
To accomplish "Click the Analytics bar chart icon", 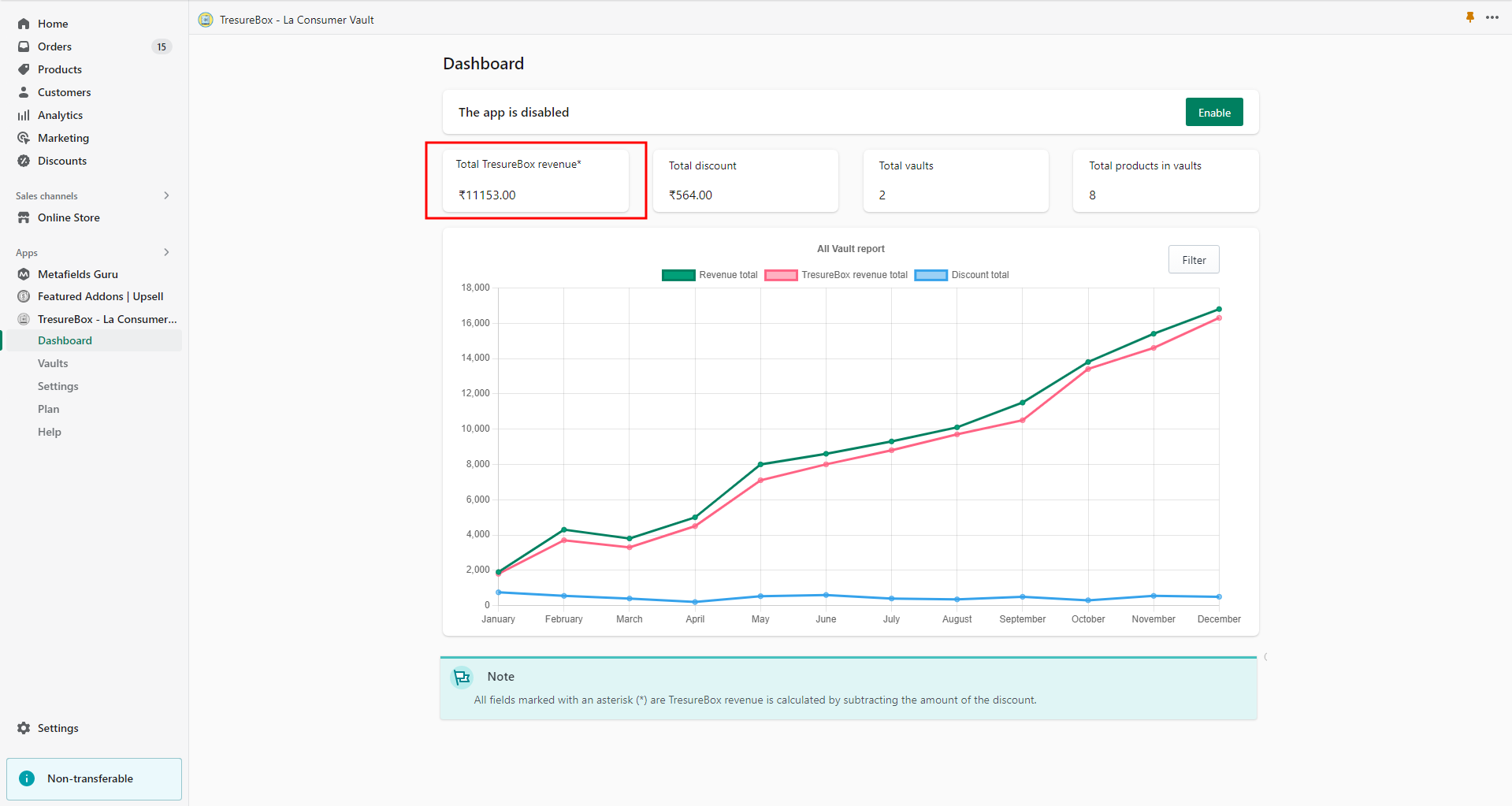I will click(24, 115).
